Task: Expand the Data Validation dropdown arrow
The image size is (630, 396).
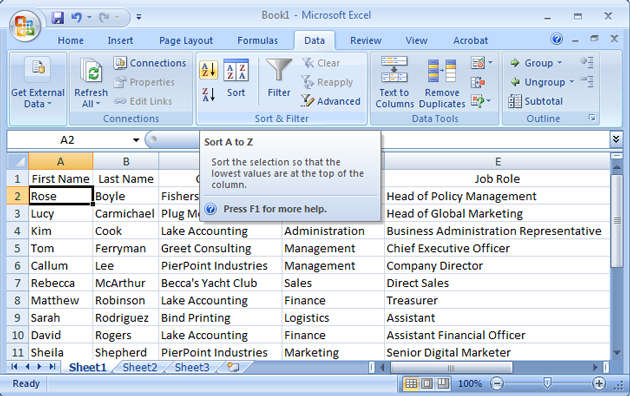Action: [x=490, y=63]
